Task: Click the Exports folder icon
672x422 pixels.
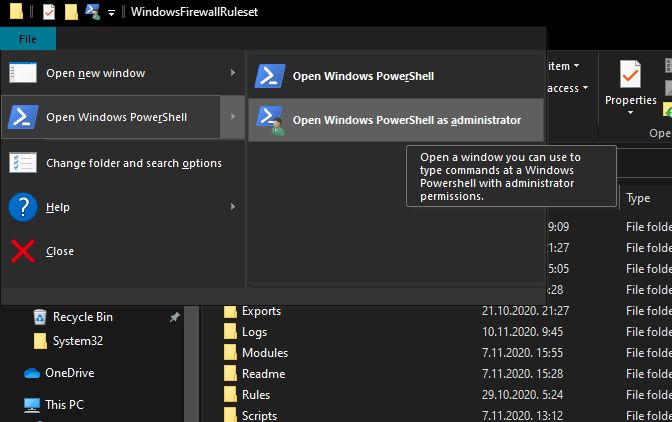Action: click(x=230, y=311)
